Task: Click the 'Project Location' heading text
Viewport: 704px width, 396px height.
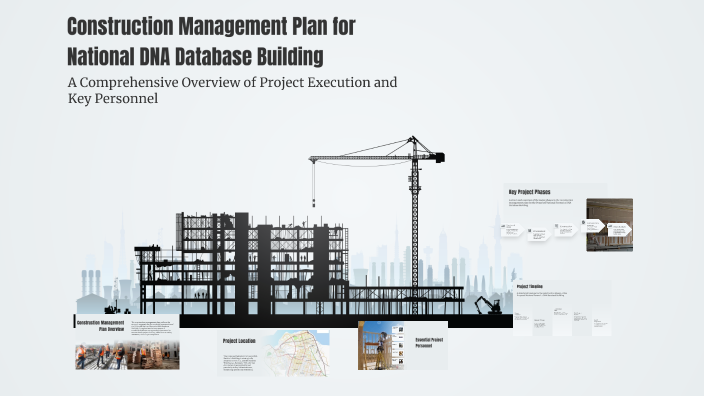Action: point(239,341)
